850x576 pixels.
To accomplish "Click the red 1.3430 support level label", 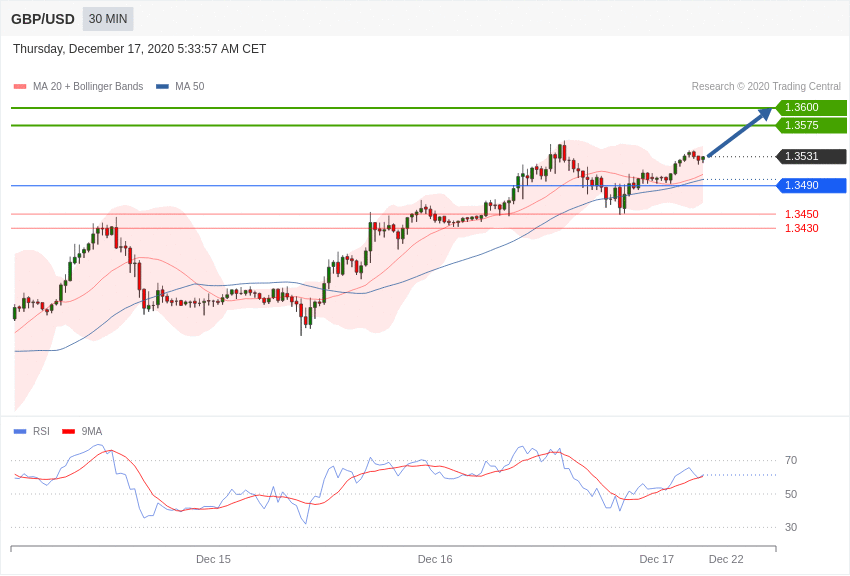I will pos(801,228).
